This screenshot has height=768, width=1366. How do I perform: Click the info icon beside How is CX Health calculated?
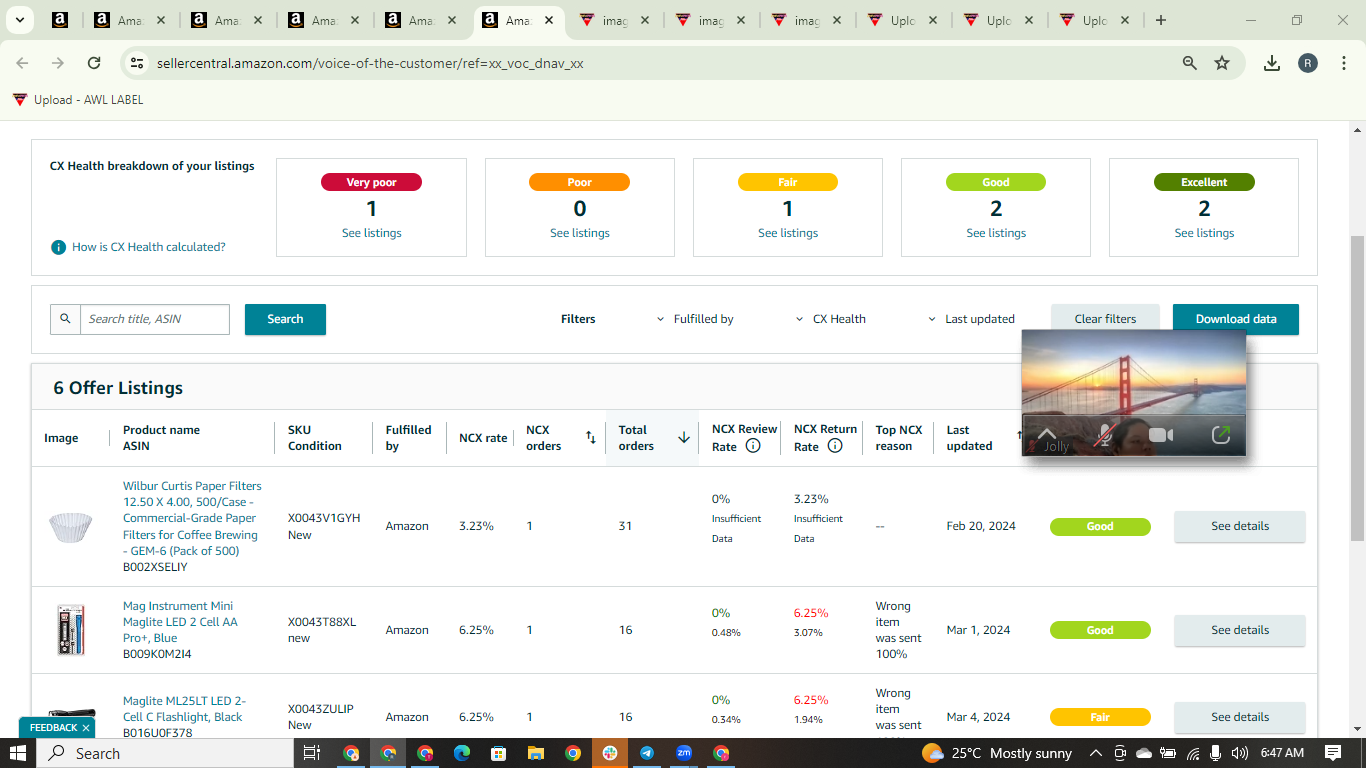(59, 247)
